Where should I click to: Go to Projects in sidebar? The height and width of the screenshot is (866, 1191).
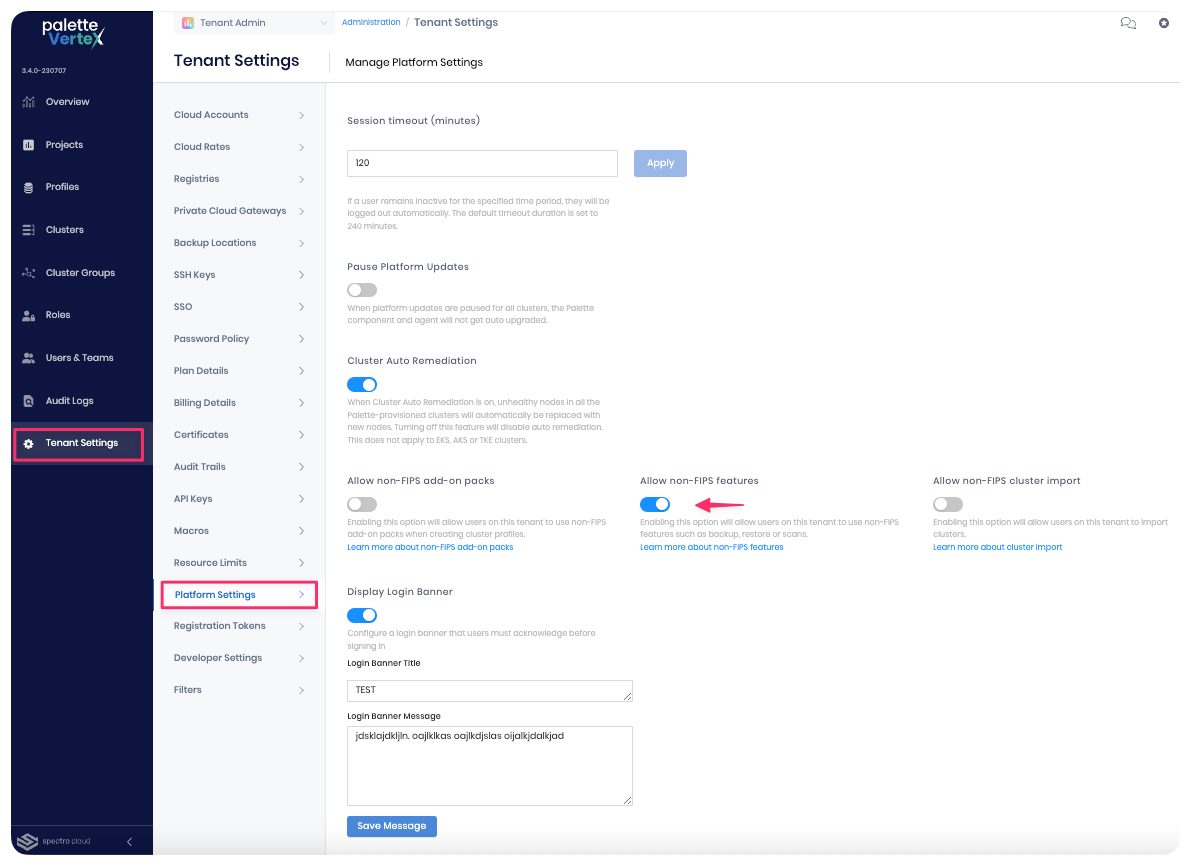point(65,145)
